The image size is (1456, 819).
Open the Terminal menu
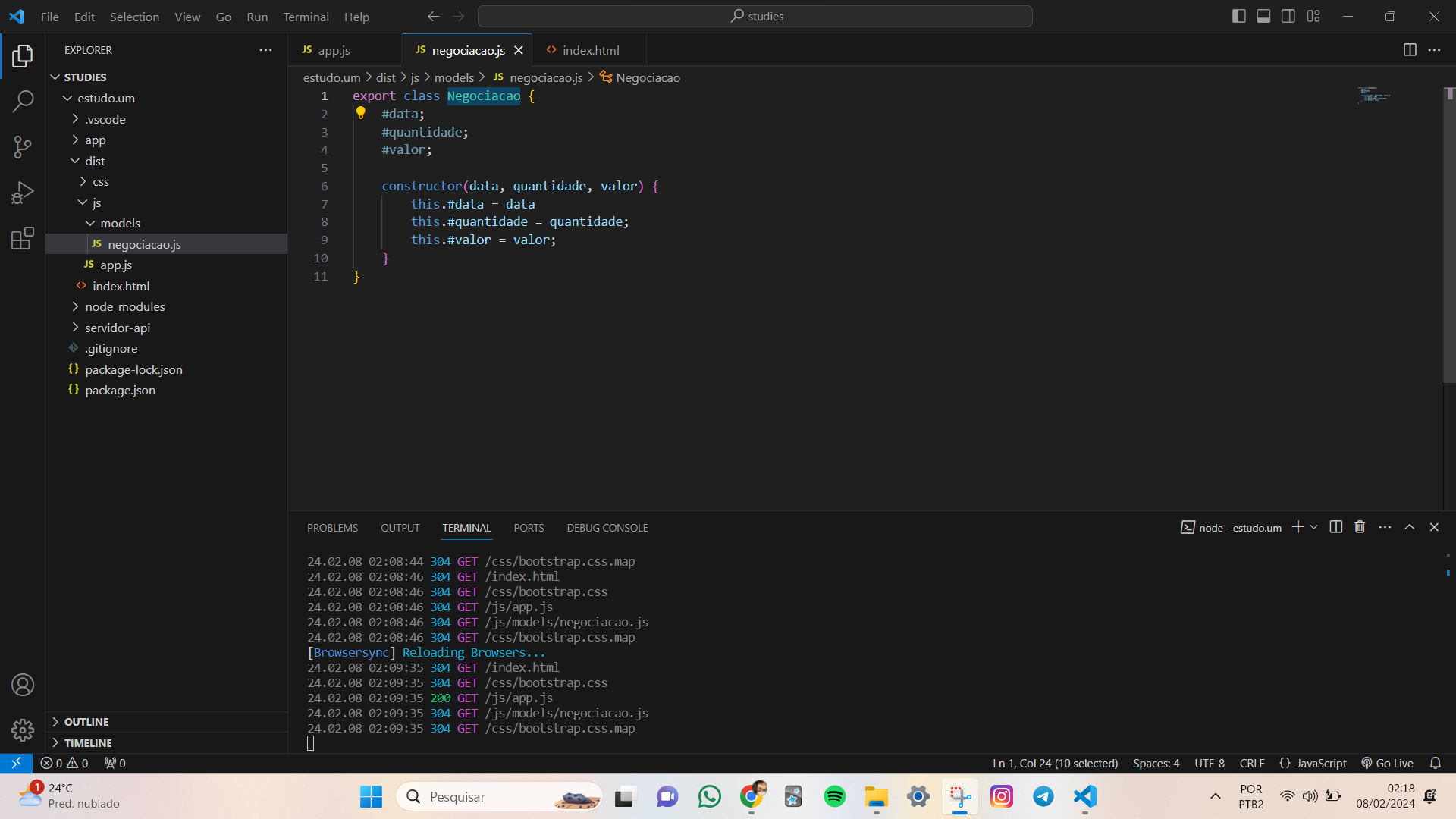(x=306, y=17)
